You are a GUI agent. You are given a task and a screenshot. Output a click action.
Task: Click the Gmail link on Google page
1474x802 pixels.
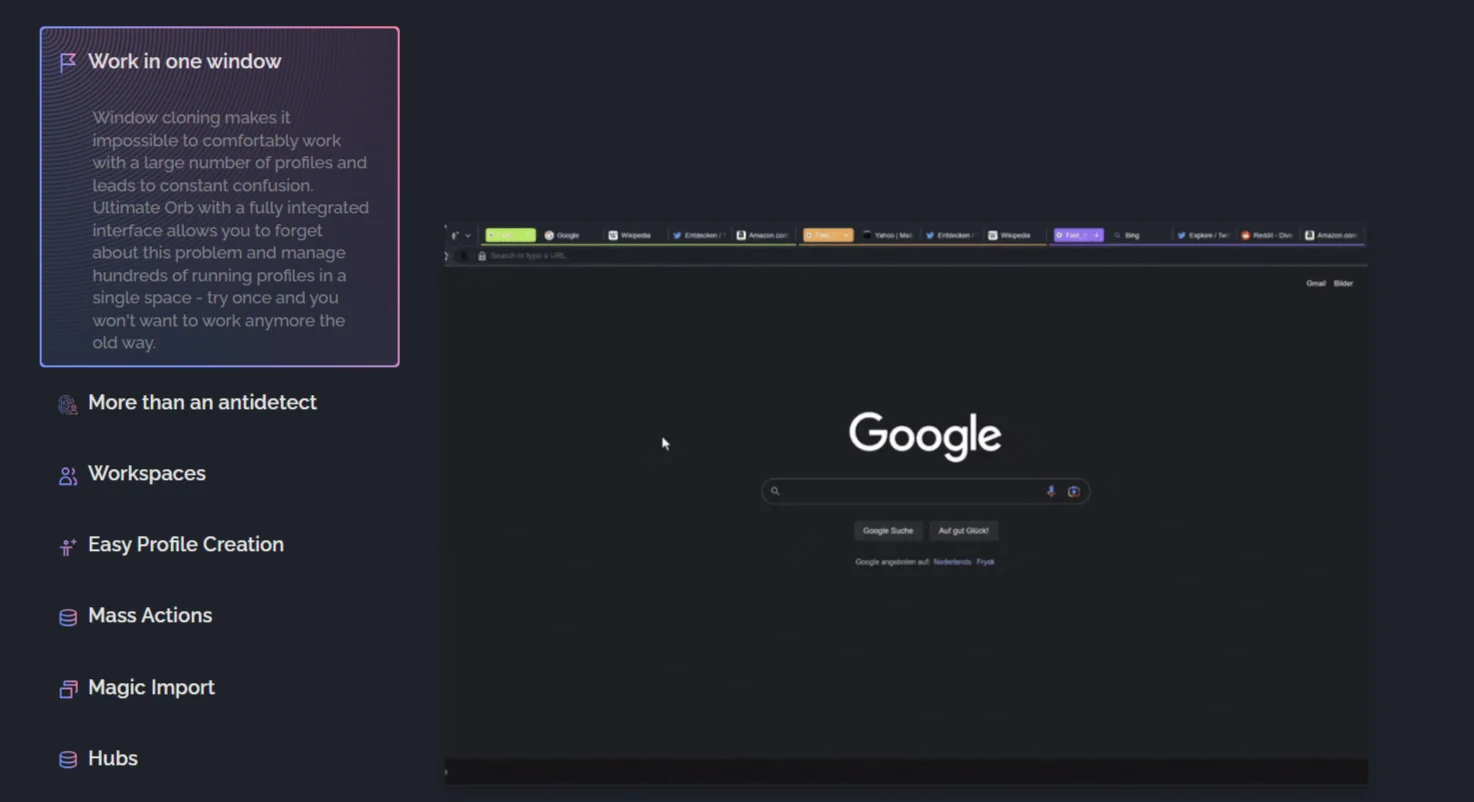click(1315, 284)
